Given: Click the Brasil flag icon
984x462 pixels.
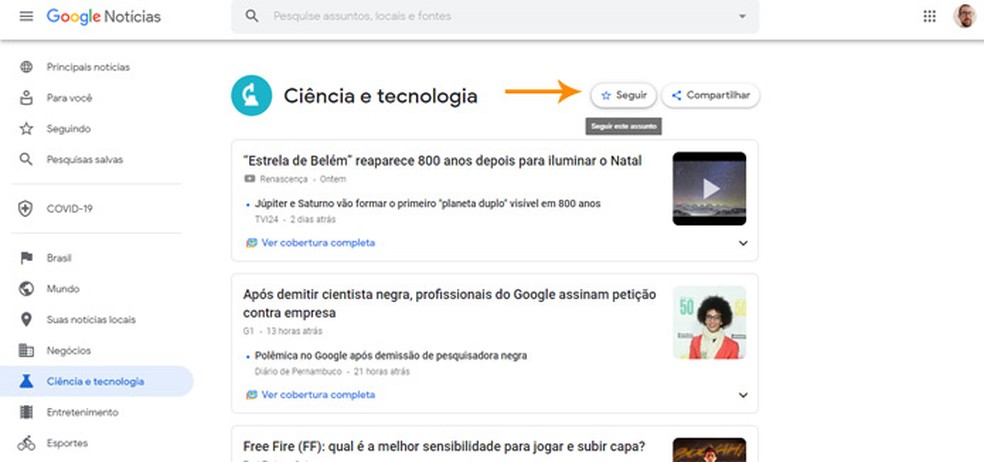Looking at the screenshot, I should (26, 258).
